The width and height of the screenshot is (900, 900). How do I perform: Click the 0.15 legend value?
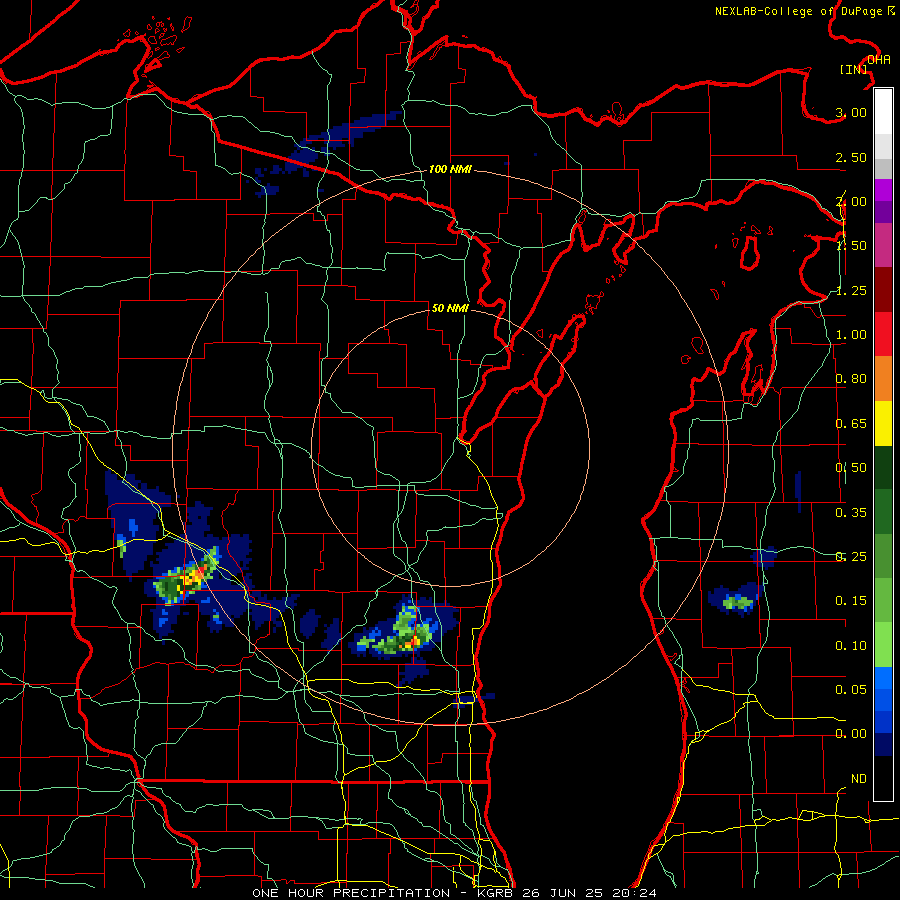[851, 601]
